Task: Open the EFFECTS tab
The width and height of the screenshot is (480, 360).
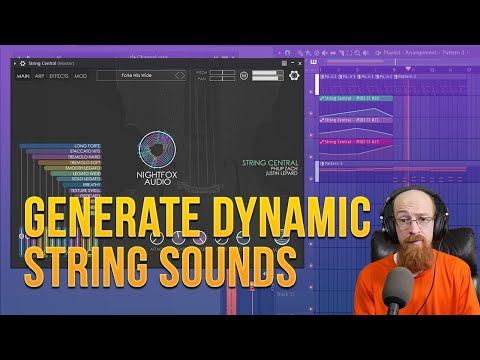Action: click(59, 76)
